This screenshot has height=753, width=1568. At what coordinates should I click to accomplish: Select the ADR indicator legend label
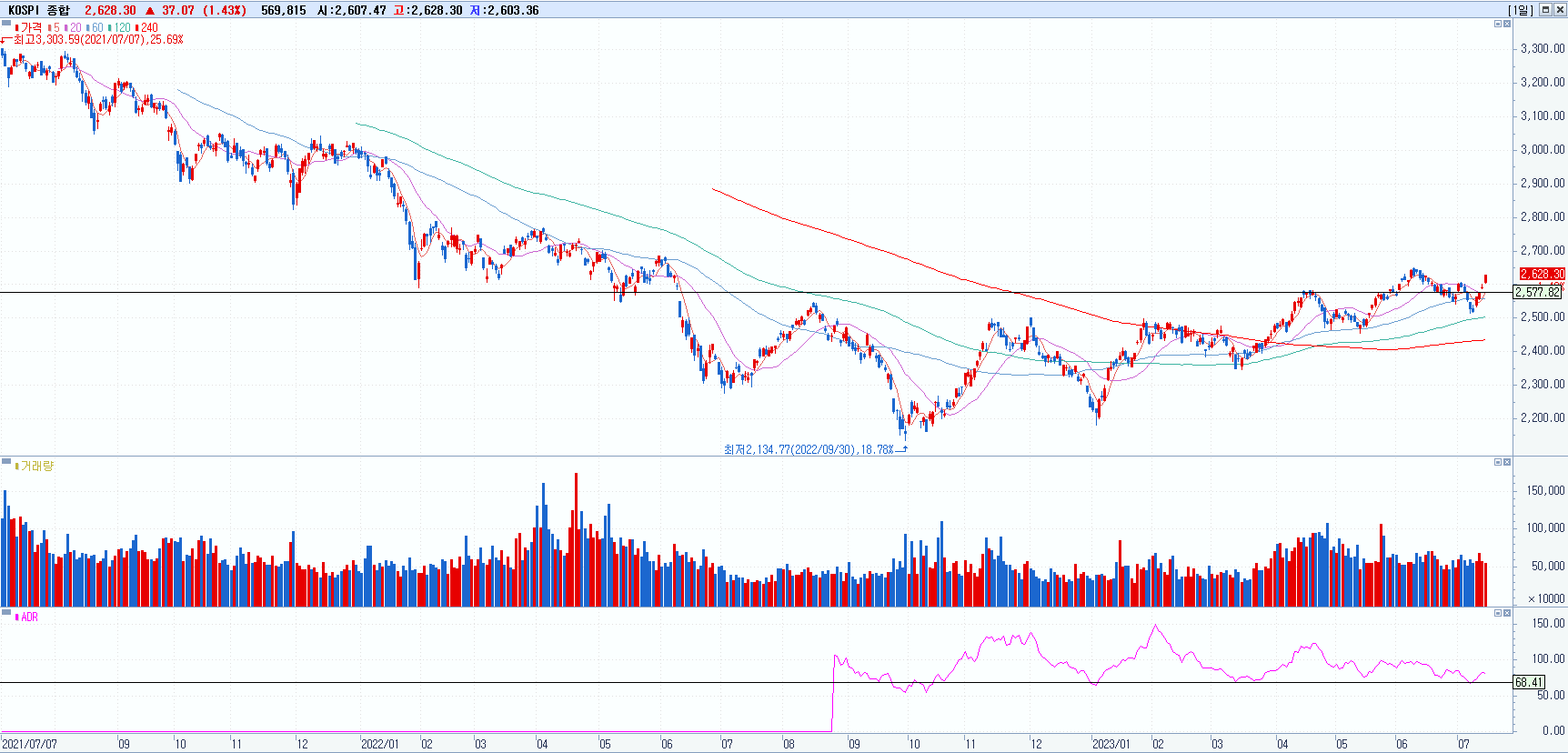(27, 617)
